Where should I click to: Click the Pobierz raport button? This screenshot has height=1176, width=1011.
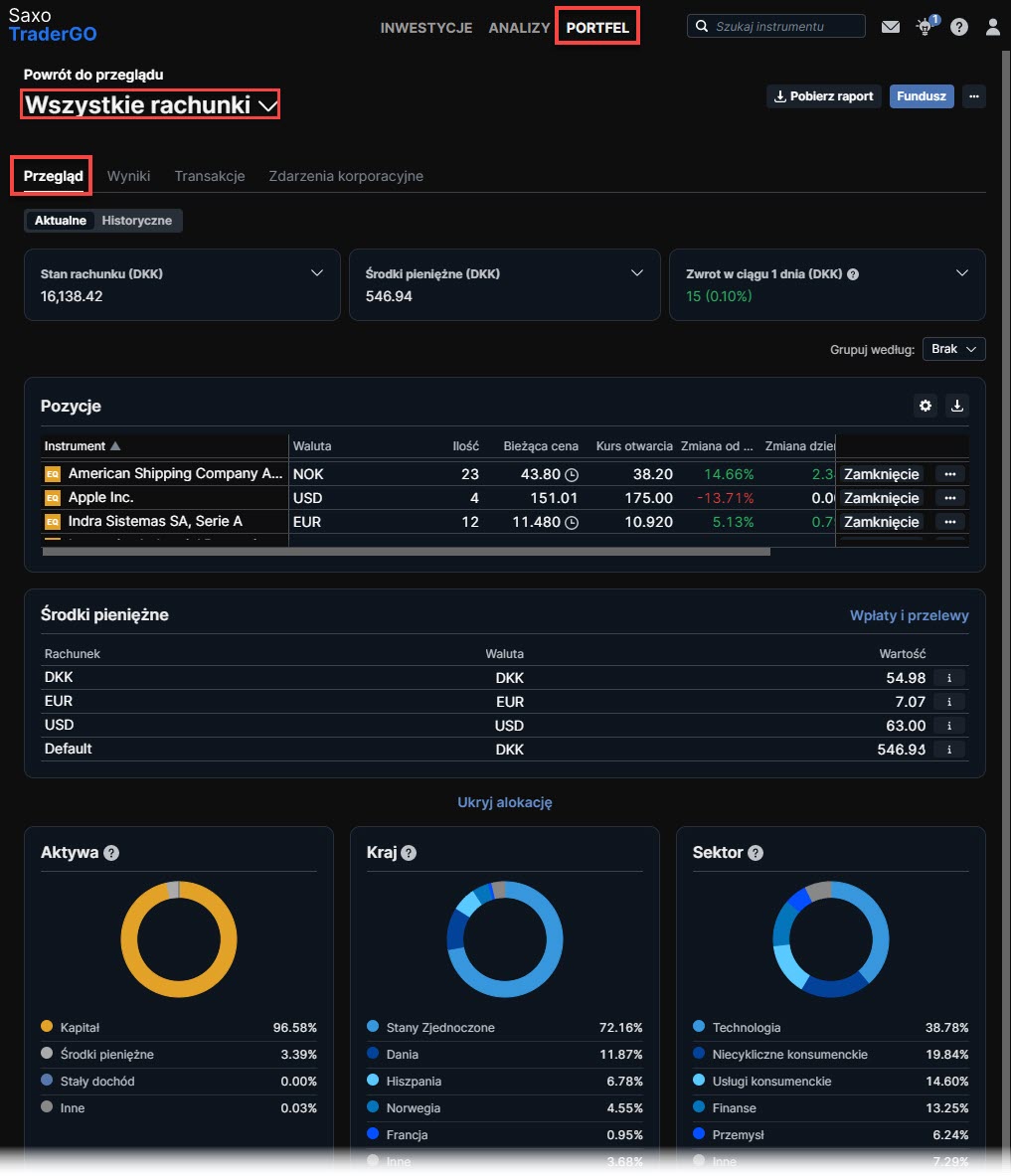coord(823,96)
